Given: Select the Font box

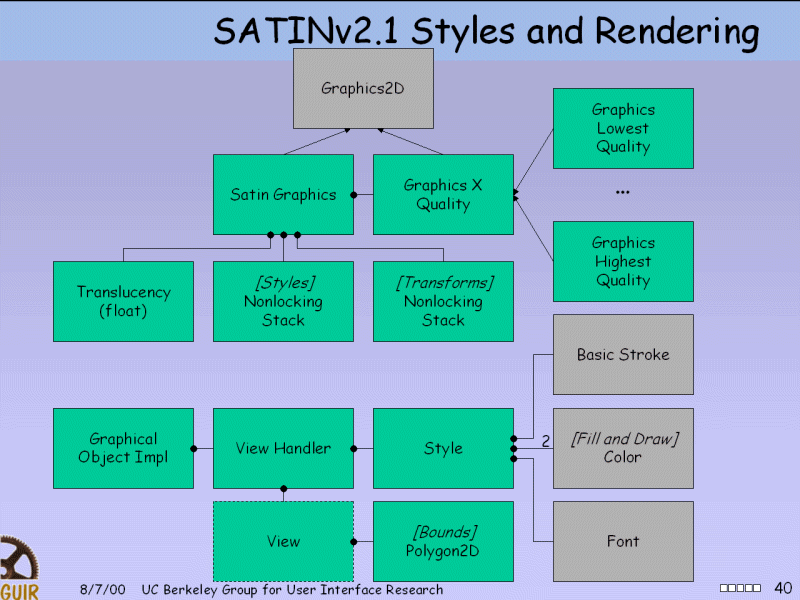Looking at the screenshot, I should pyautogui.click(x=623, y=541).
